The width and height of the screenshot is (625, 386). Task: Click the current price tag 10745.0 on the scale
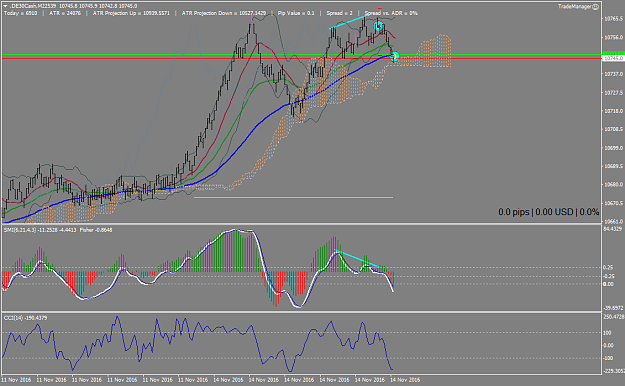613,58
